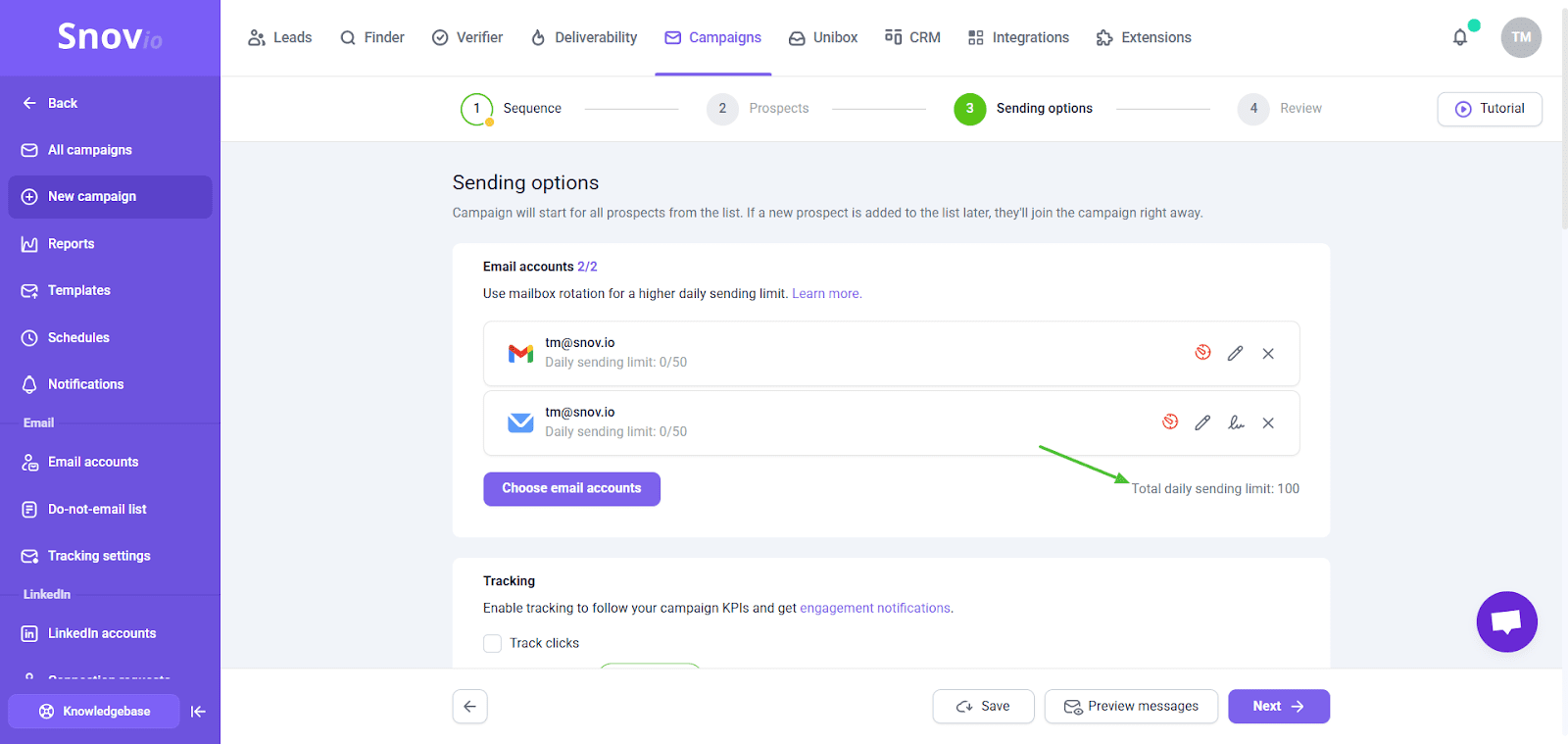This screenshot has height=744, width=1568.
Task: Go to step 2 Prospects
Action: tap(759, 109)
